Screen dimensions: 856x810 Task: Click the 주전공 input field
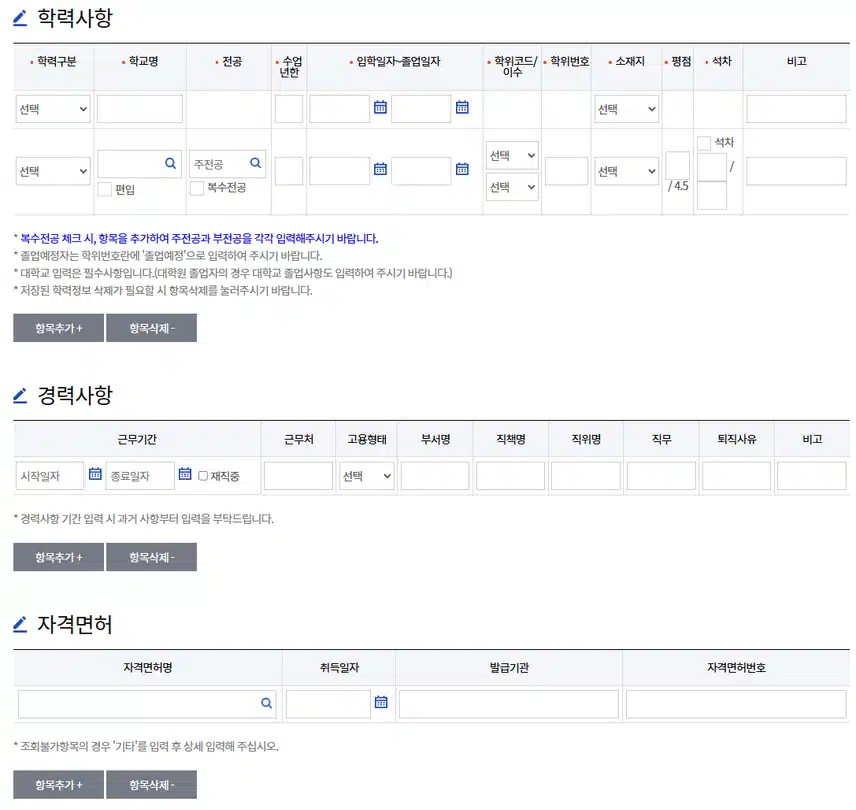pyautogui.click(x=227, y=164)
